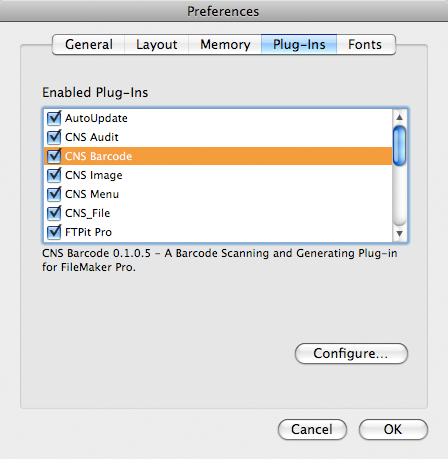Uncheck the FTPit Pro checkbox
The height and width of the screenshot is (459, 448).
click(54, 232)
